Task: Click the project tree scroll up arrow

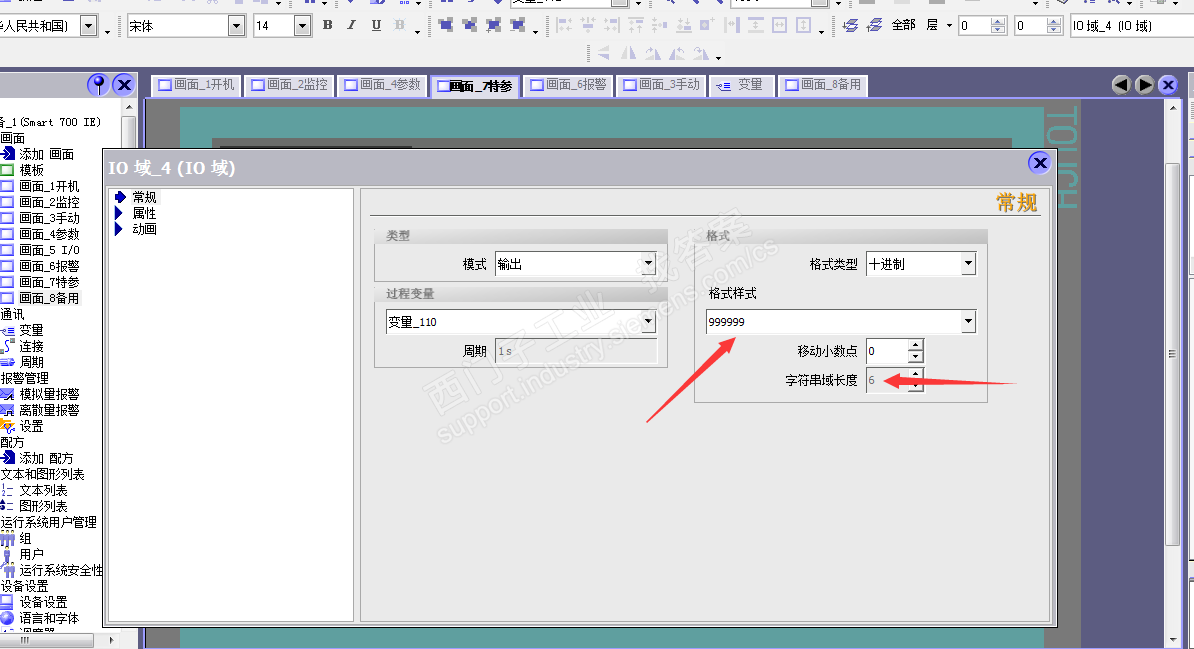Action: tap(129, 108)
